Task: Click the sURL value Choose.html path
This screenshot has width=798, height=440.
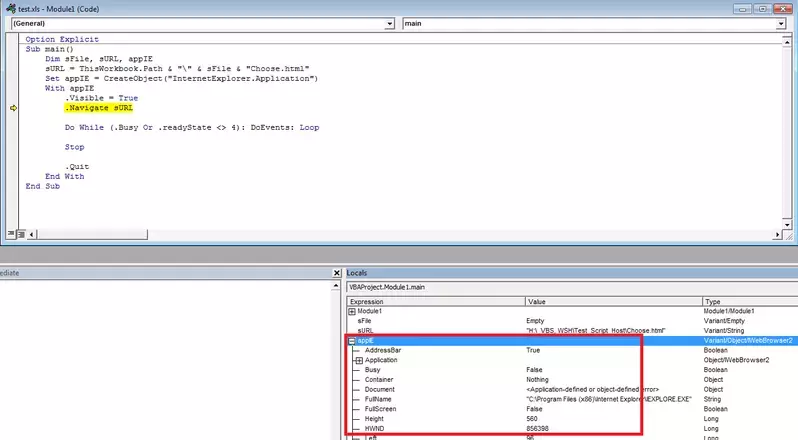Action: (x=595, y=331)
